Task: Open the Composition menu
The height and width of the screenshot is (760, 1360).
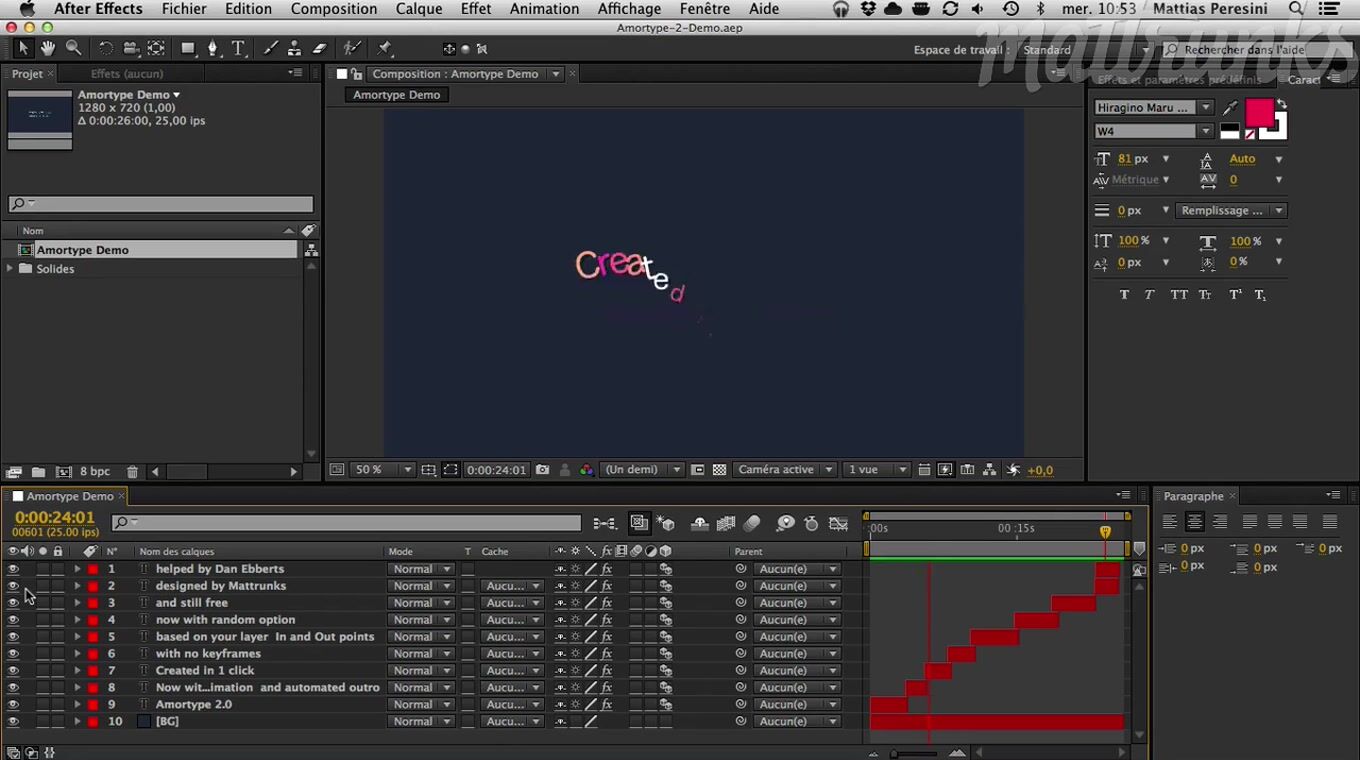Action: [333, 9]
